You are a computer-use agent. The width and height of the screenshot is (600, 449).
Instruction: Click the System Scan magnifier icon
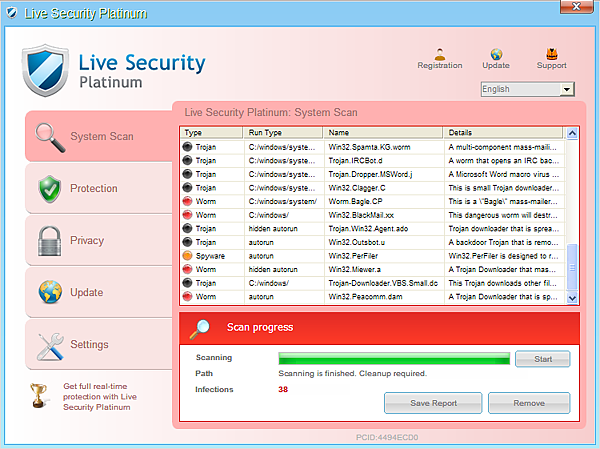[x=50, y=137]
